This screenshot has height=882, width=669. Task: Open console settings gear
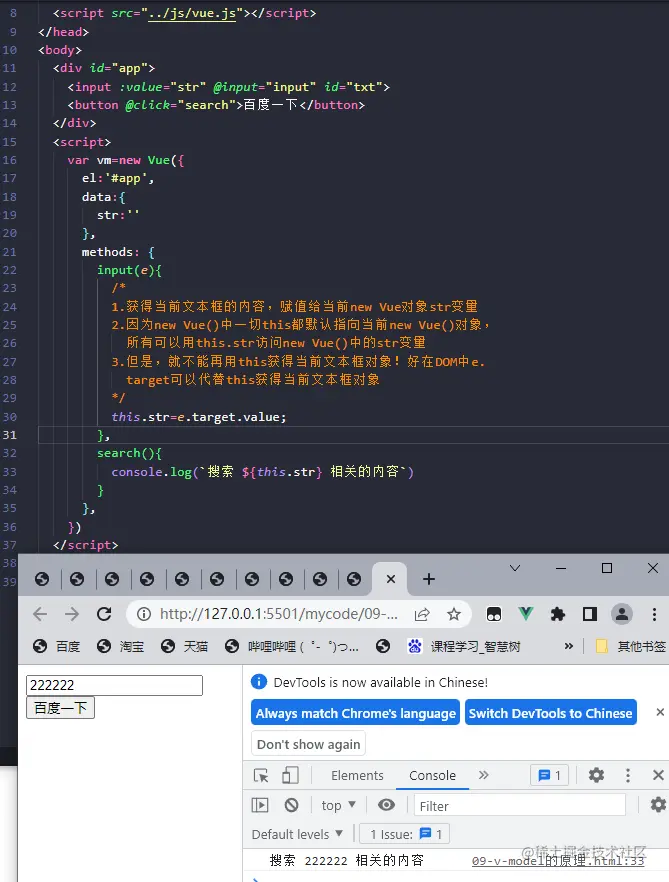pos(658,805)
